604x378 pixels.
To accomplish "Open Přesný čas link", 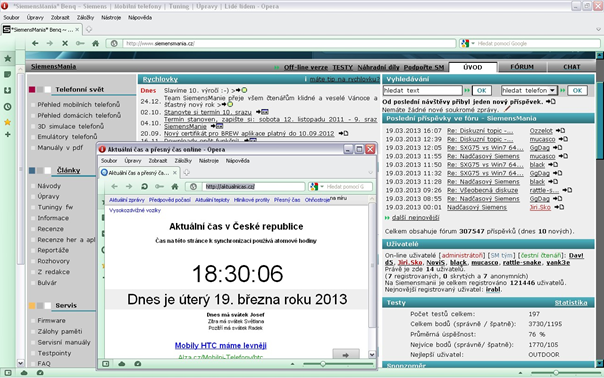I will pyautogui.click(x=287, y=200).
